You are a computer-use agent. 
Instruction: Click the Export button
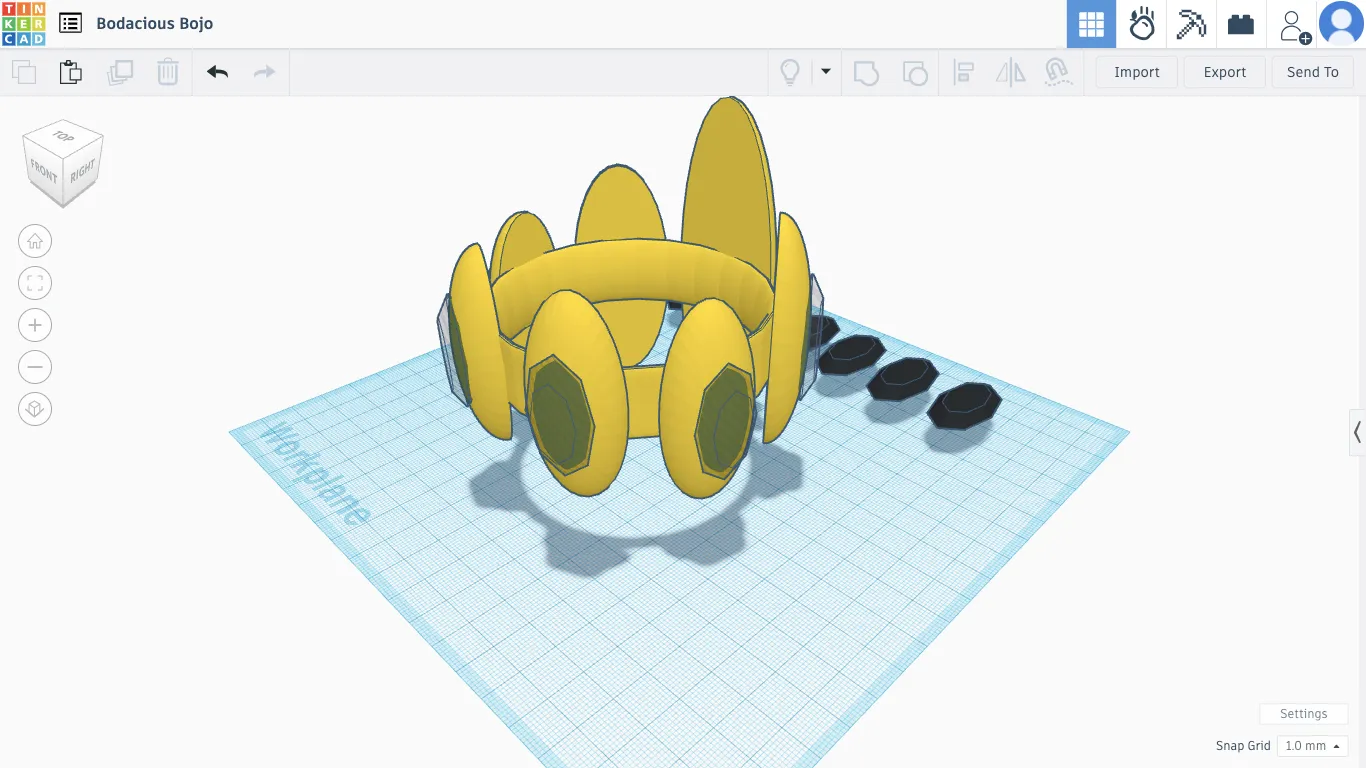1224,72
